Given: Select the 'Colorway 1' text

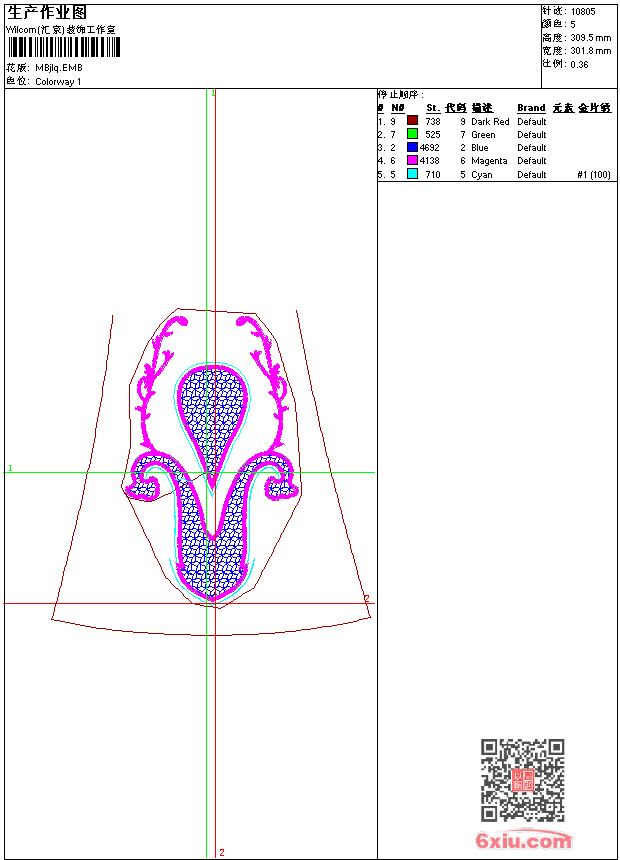Looking at the screenshot, I should tap(58, 82).
